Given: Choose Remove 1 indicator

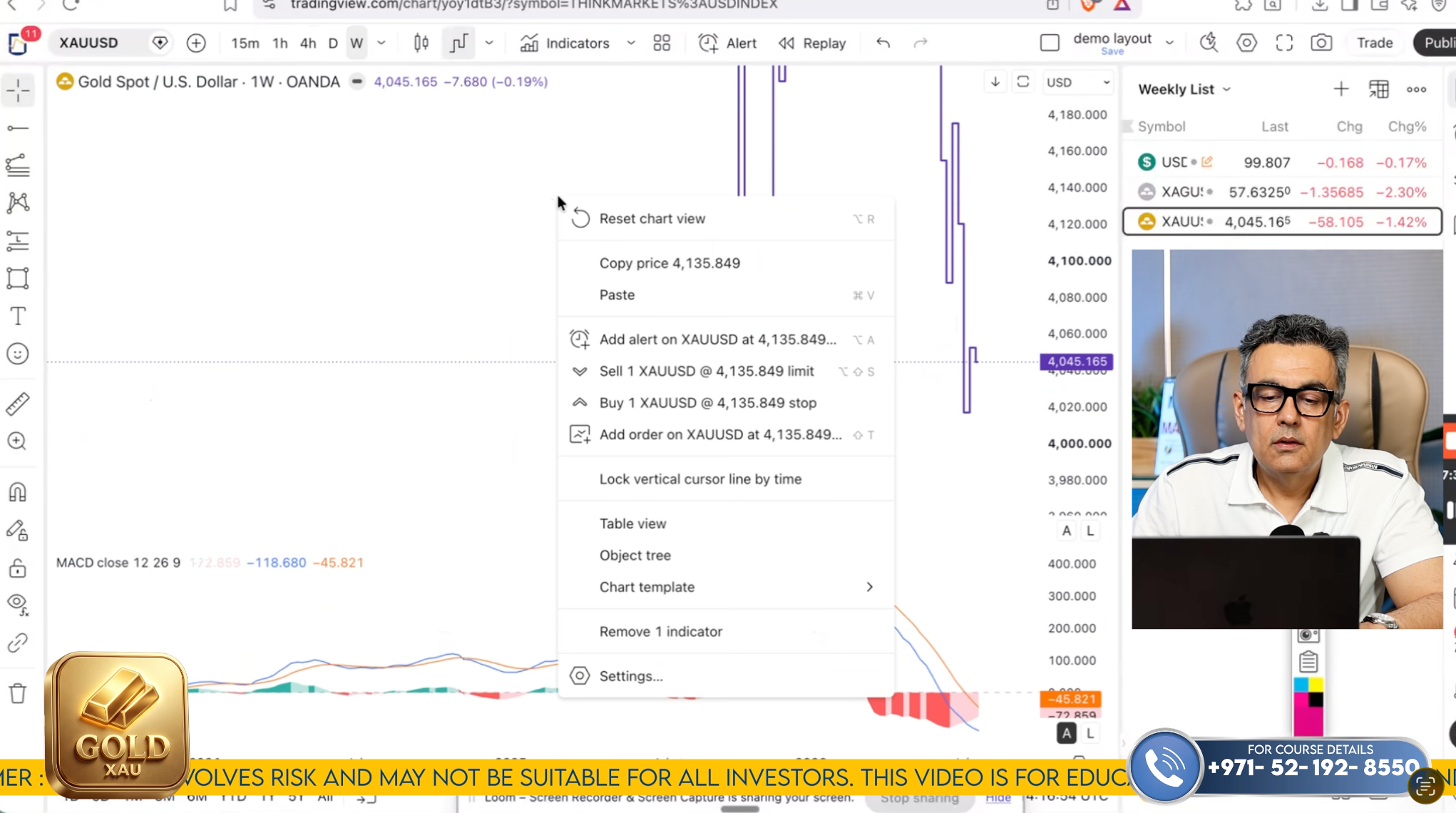Looking at the screenshot, I should (726, 632).
